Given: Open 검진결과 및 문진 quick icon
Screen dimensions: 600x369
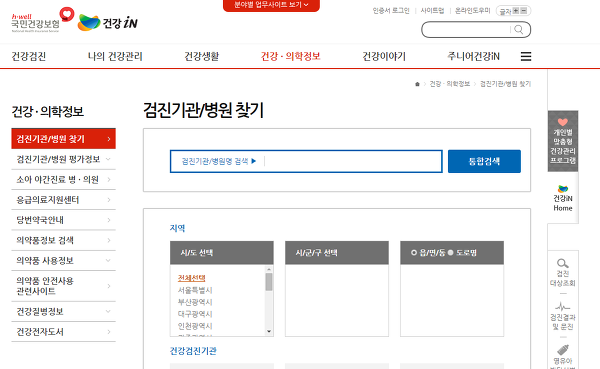Looking at the screenshot, I should coord(562,316).
